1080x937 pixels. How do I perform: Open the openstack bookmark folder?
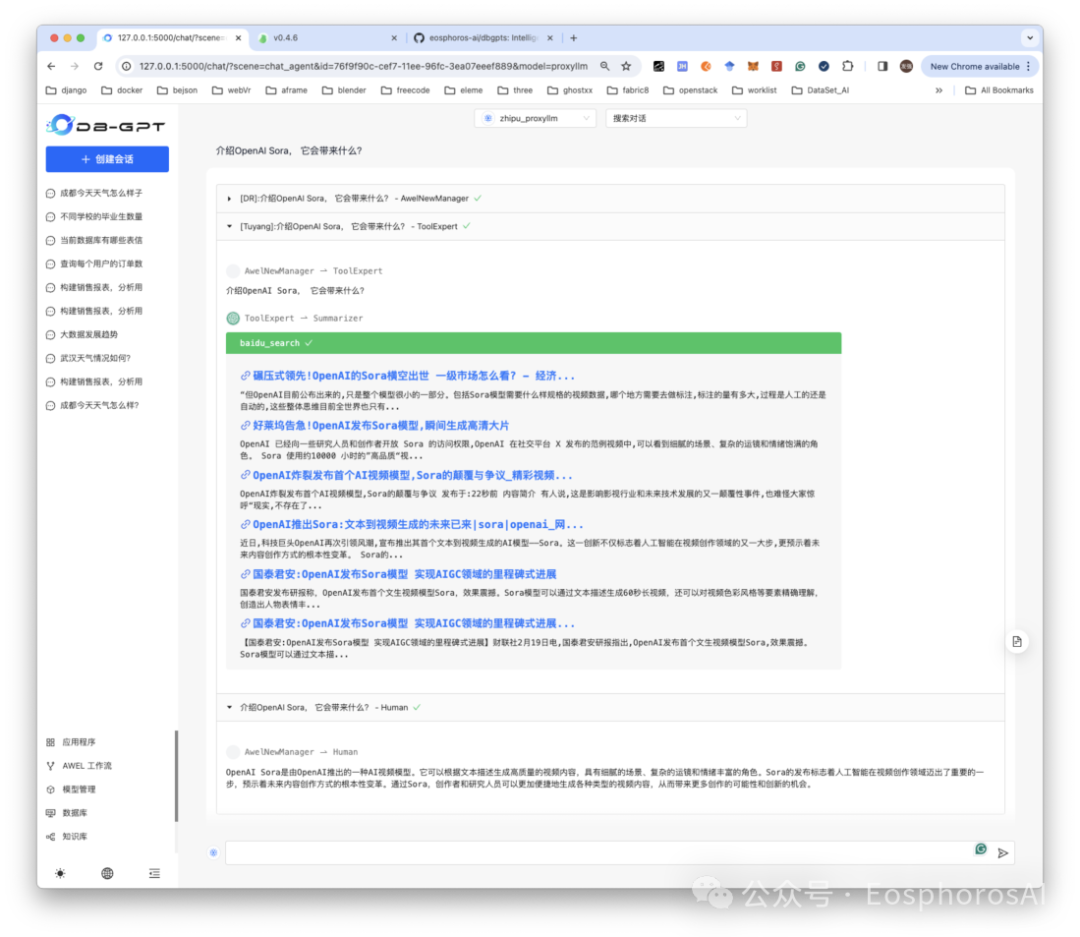pos(691,90)
